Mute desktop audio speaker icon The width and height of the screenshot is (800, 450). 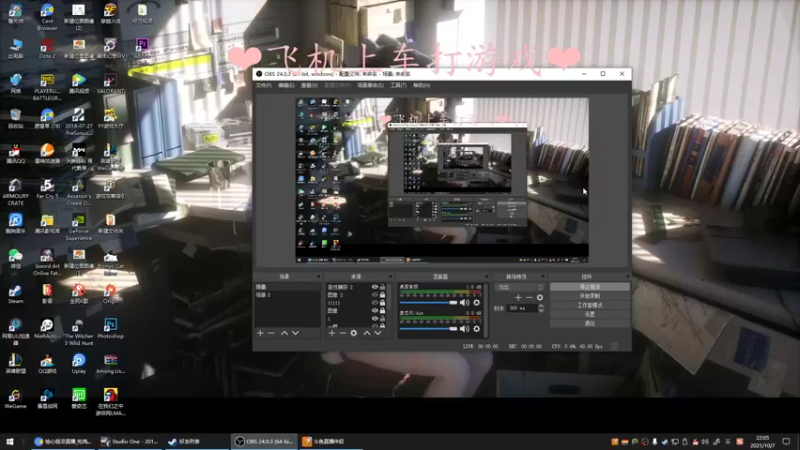coord(464,303)
